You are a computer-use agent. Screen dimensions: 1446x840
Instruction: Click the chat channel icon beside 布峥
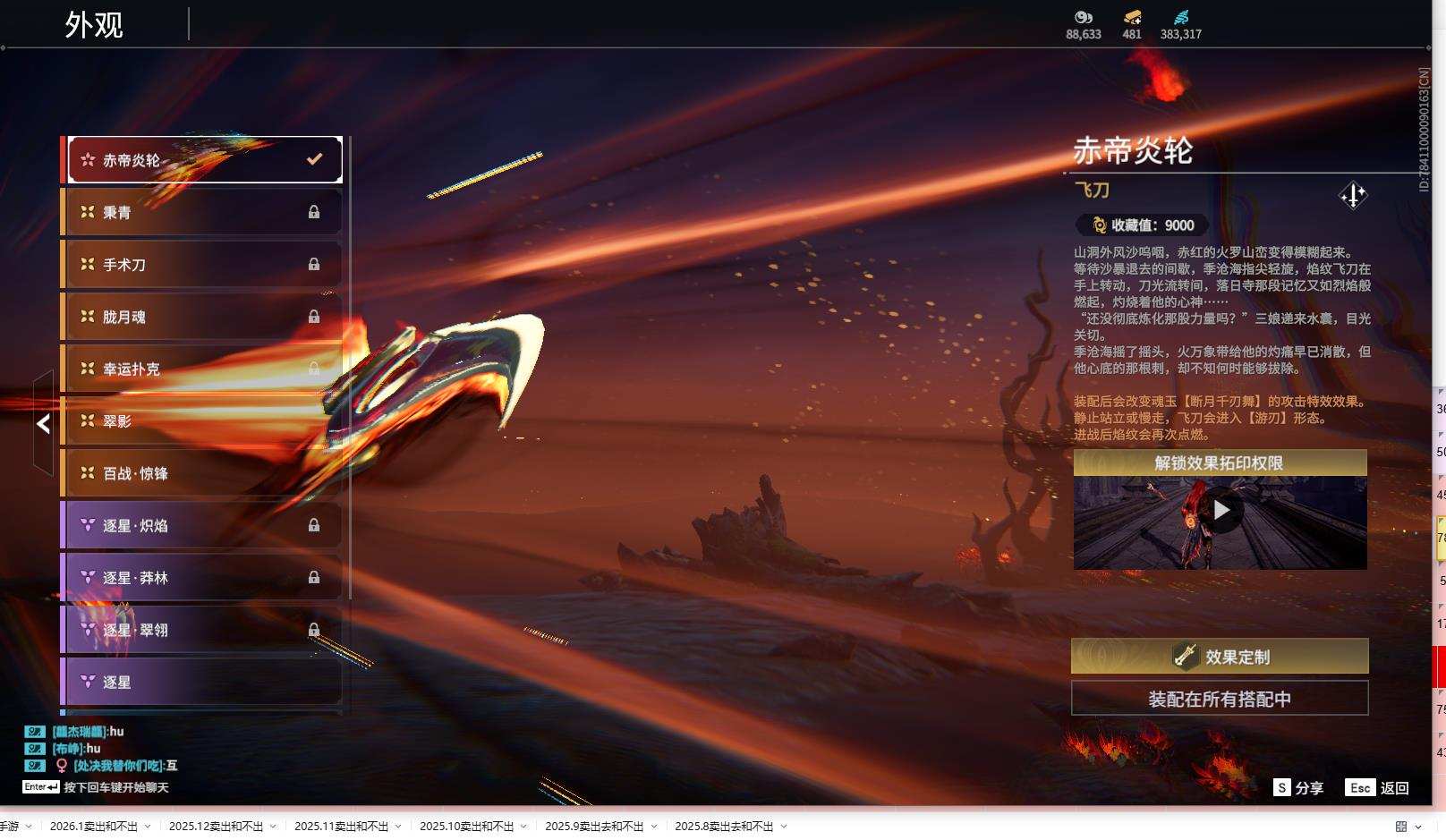35,749
